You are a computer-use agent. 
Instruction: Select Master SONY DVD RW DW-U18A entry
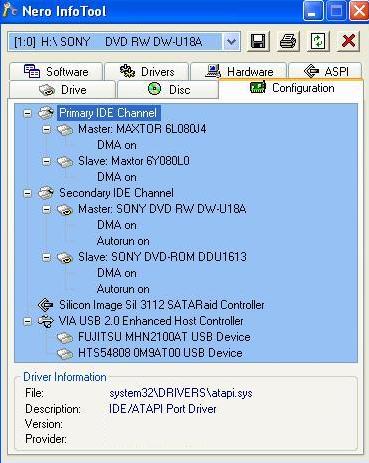tap(162, 209)
